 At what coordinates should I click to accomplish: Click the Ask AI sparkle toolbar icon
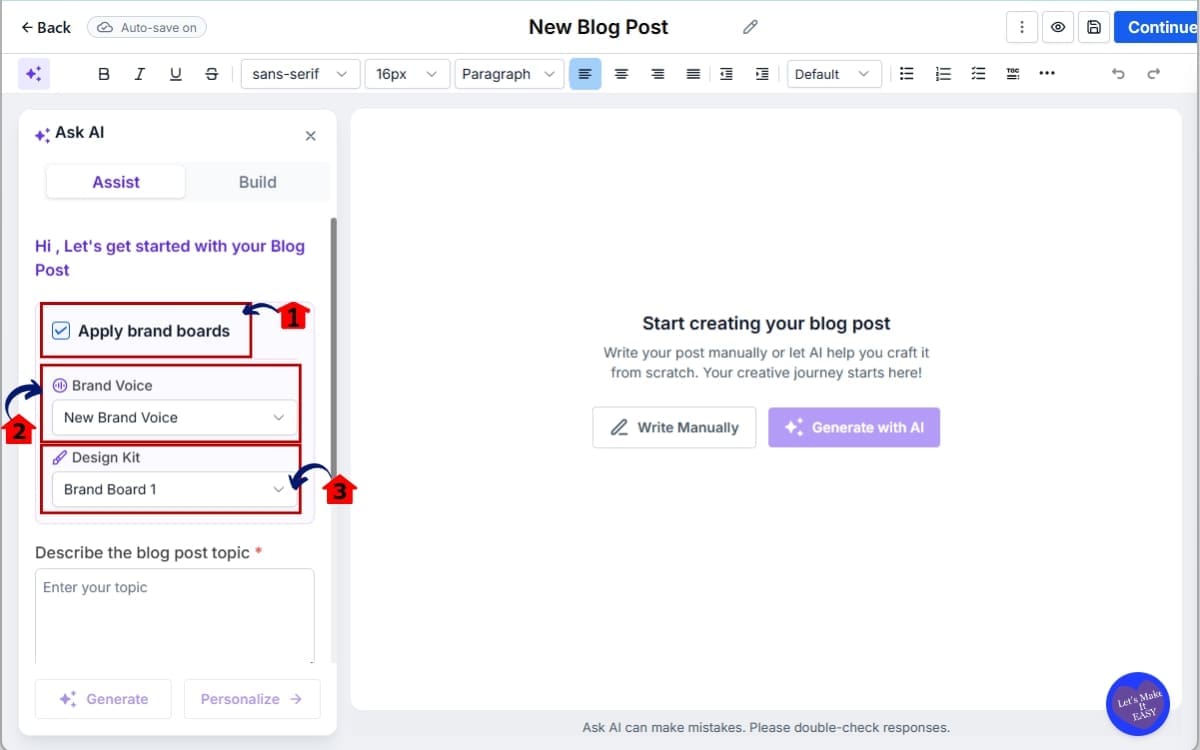click(x=33, y=74)
